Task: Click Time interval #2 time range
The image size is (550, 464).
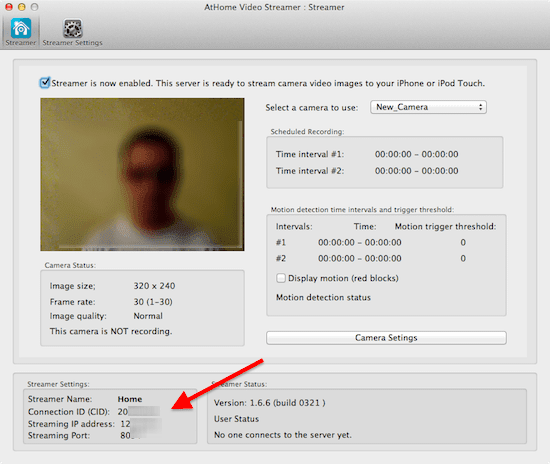Action: (416, 171)
